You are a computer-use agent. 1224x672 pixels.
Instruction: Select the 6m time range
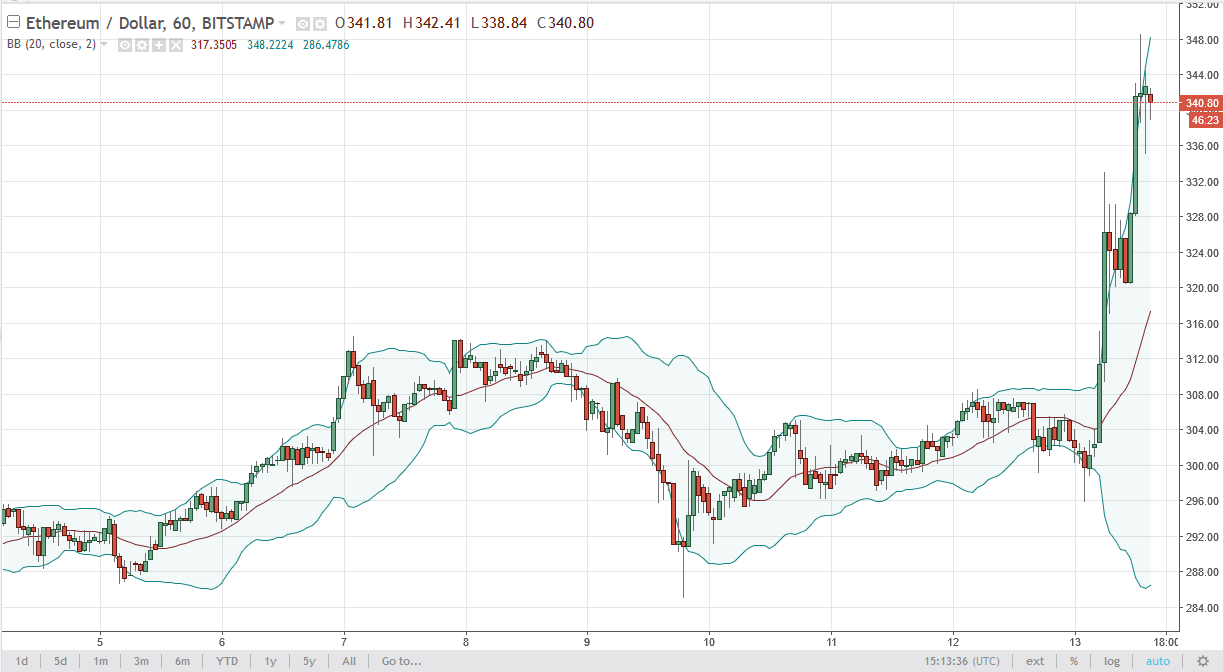182,661
